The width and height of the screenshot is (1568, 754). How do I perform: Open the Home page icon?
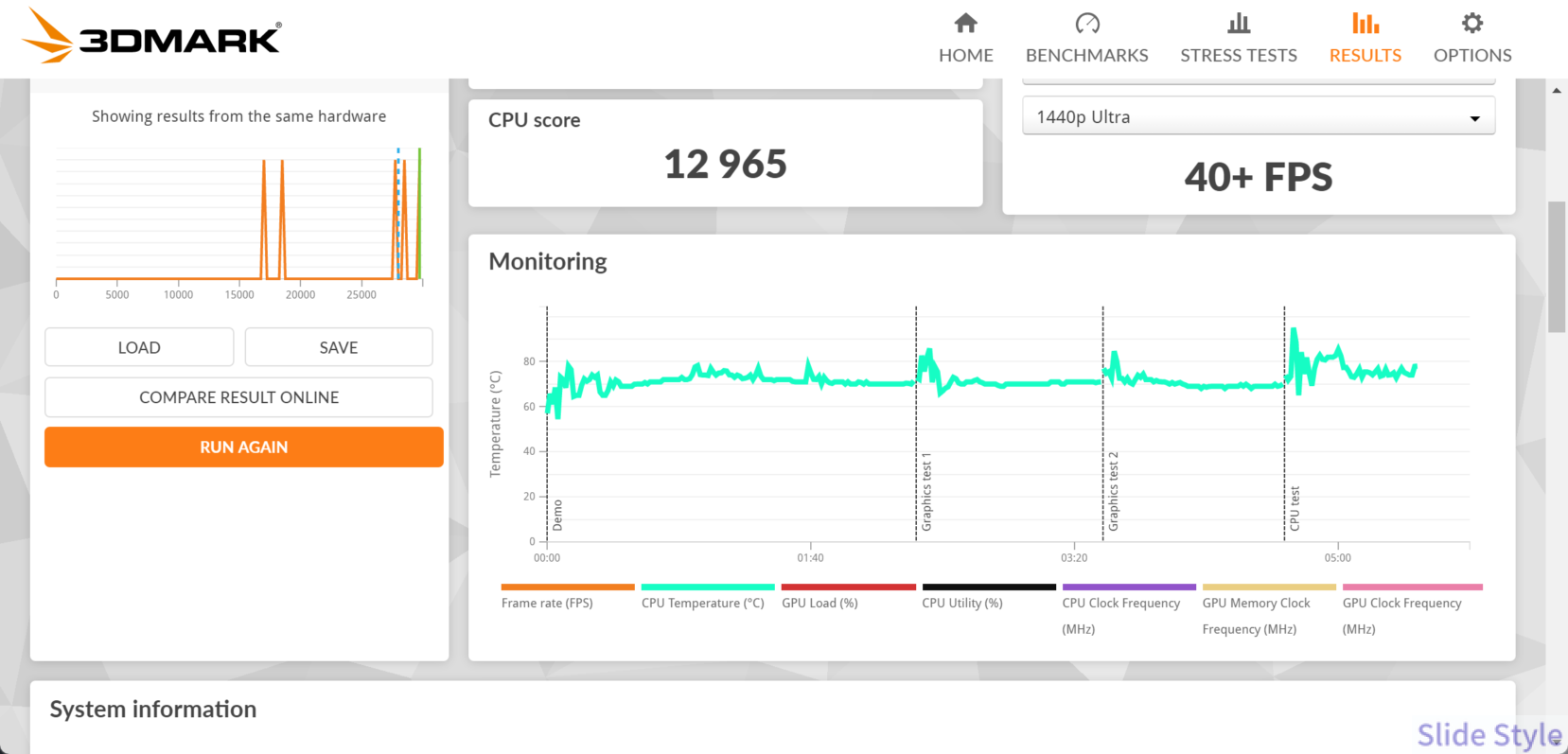pyautogui.click(x=965, y=24)
